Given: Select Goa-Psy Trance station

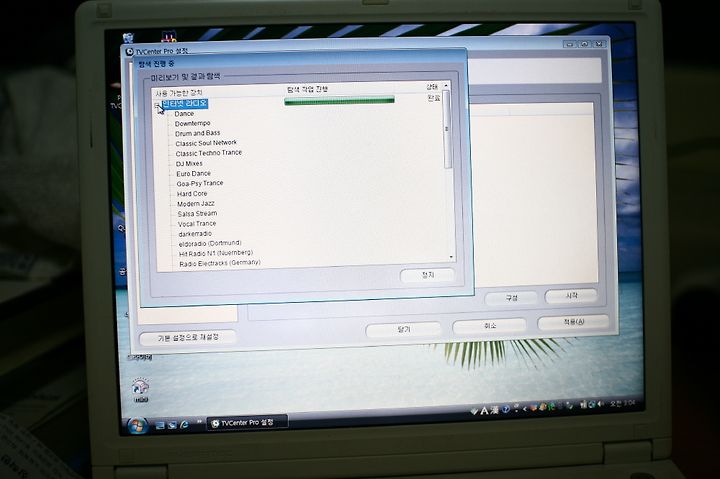Looking at the screenshot, I should [200, 183].
